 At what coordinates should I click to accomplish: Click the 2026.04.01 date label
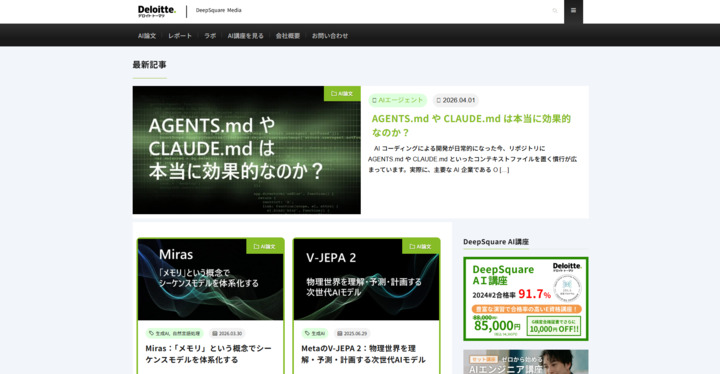456,100
